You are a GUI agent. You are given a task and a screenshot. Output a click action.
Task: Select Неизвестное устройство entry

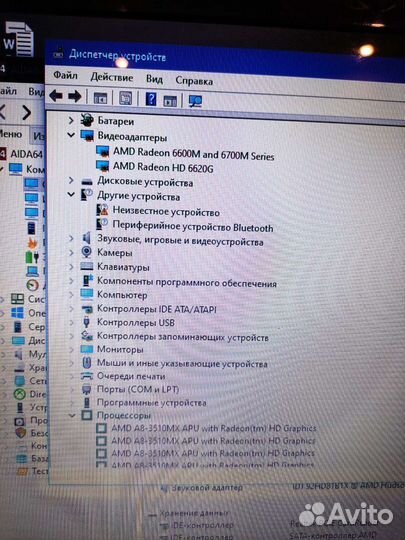pyautogui.click(x=166, y=211)
